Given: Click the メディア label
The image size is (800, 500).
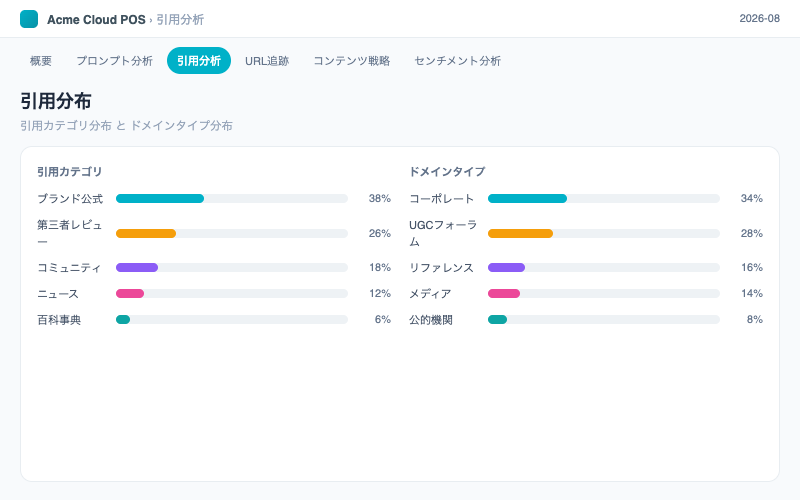Looking at the screenshot, I should 430,294.
